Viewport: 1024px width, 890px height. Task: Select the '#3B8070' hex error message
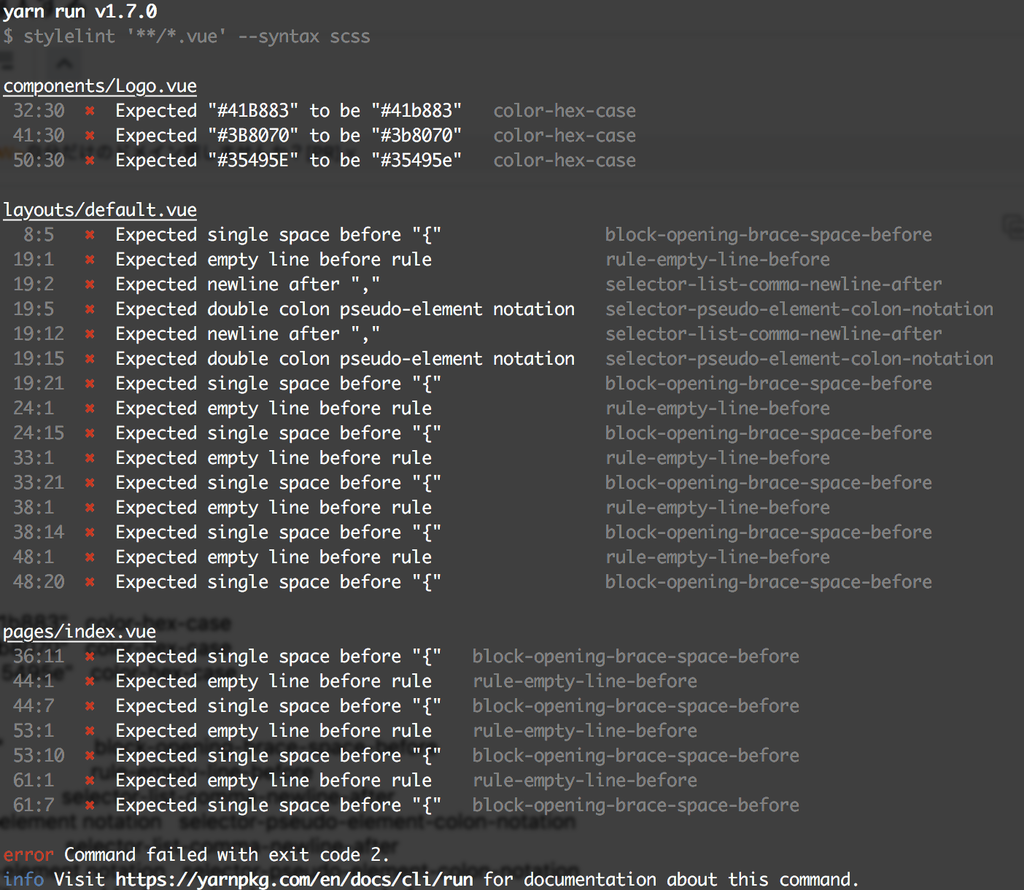pyautogui.click(x=289, y=136)
